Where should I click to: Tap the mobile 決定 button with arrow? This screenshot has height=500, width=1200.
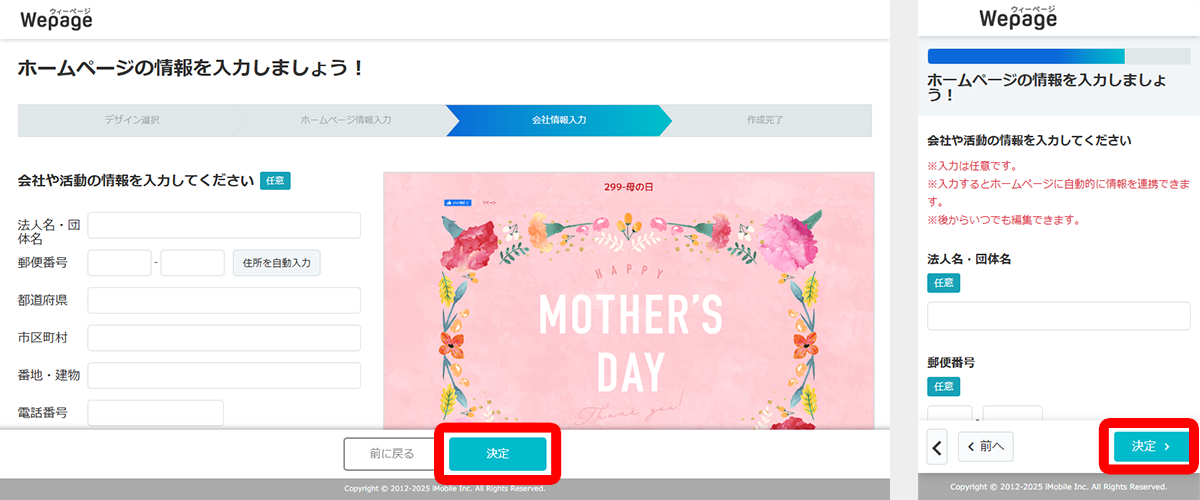tap(1150, 446)
